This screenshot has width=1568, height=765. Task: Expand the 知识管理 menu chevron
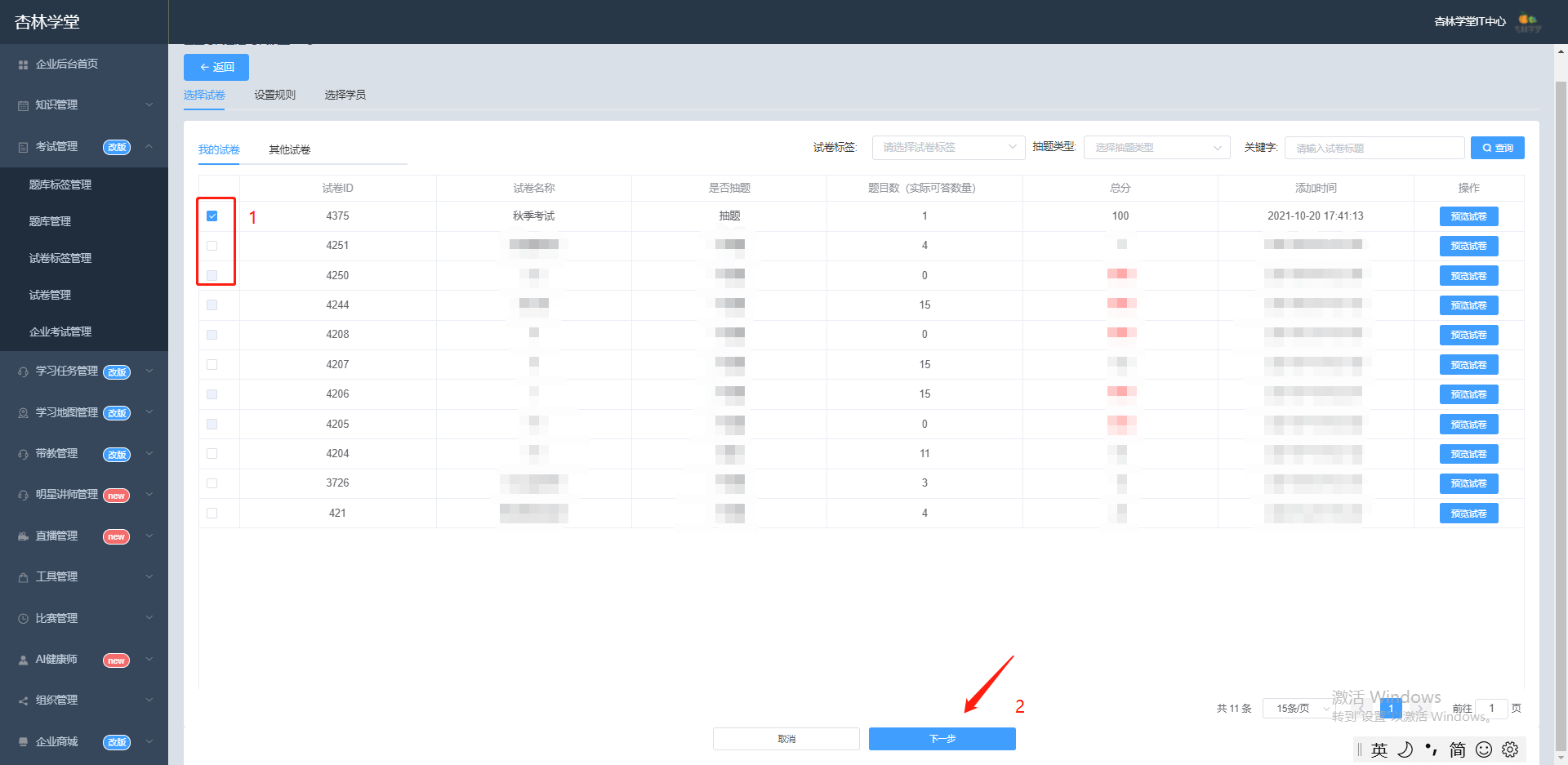tap(149, 105)
